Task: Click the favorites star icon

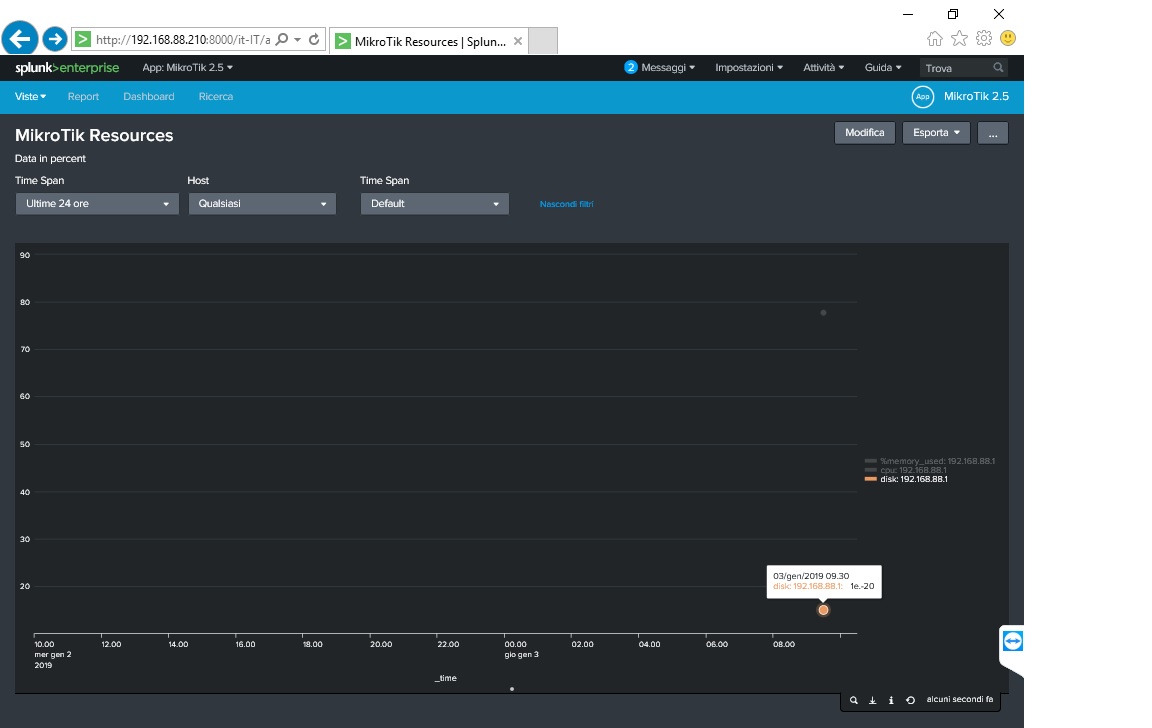Action: coord(960,38)
